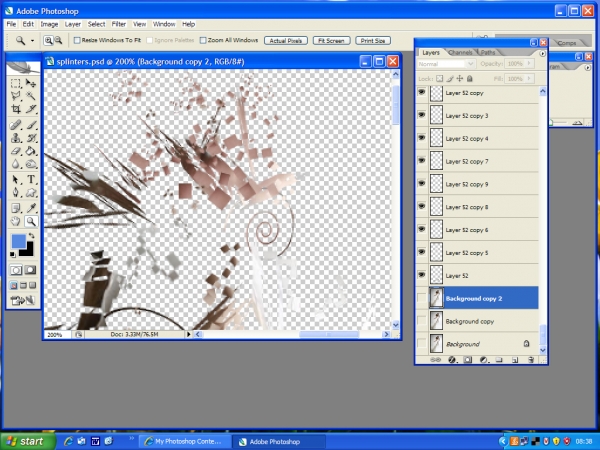Click the document horizontal scrollbar thumb
600x450 pixels.
tap(329, 334)
